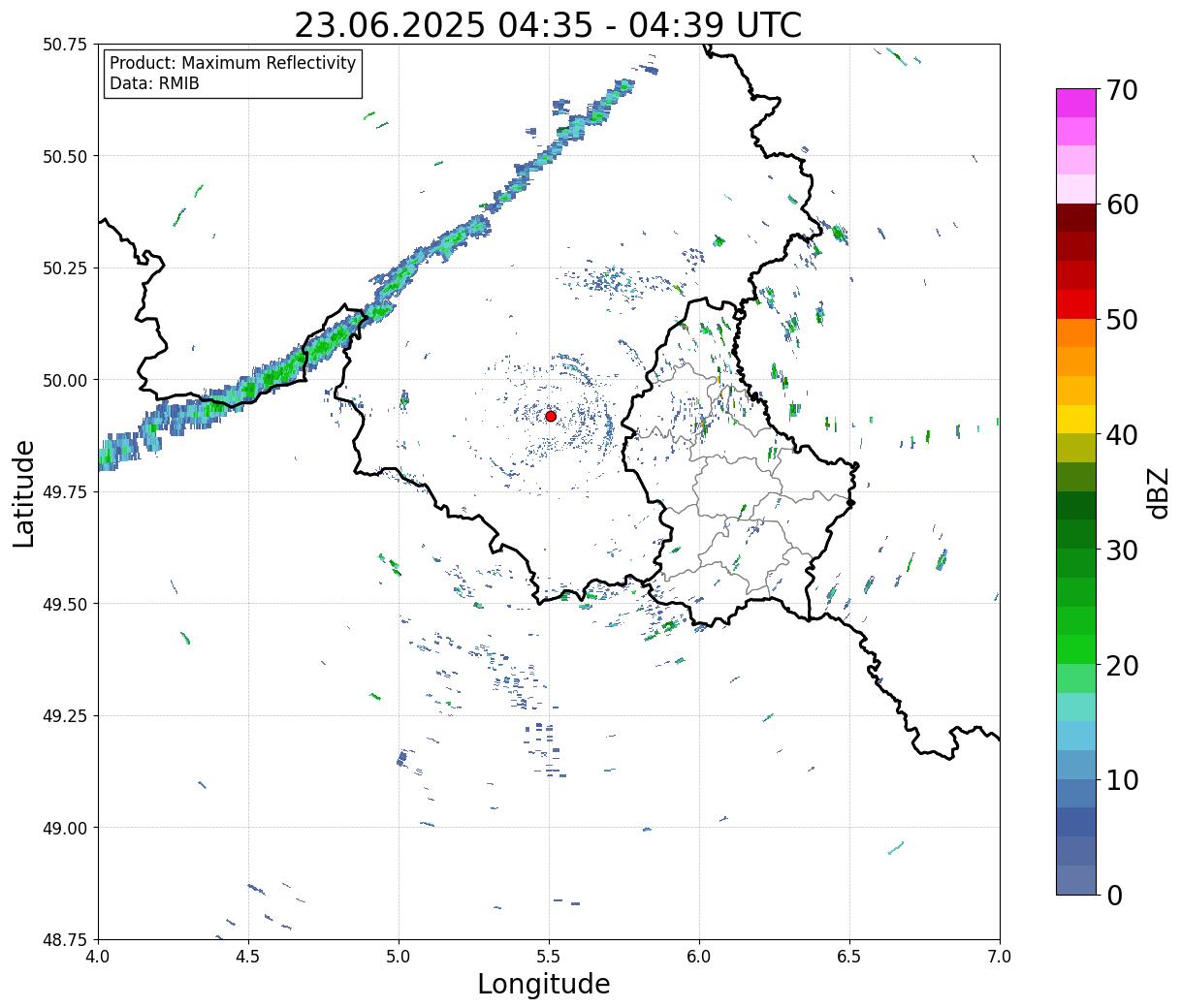The height and width of the screenshot is (1008, 1182).
Task: Click the 'Latitude' axis label
Action: click(24, 492)
